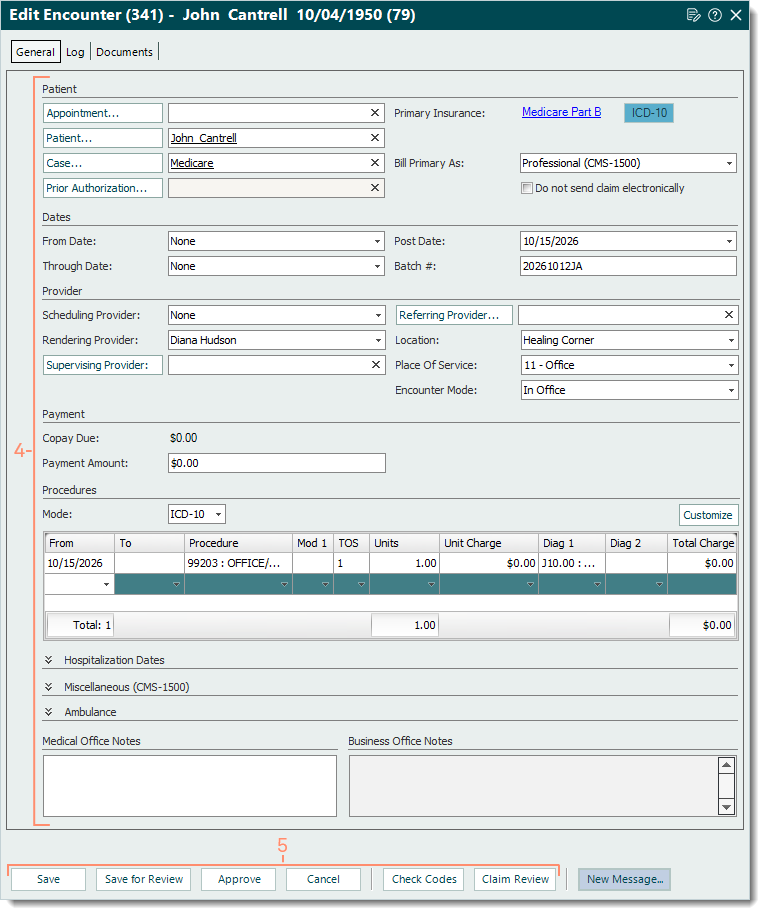765x915 pixels.
Task: Switch to the Log tab
Action: [75, 52]
